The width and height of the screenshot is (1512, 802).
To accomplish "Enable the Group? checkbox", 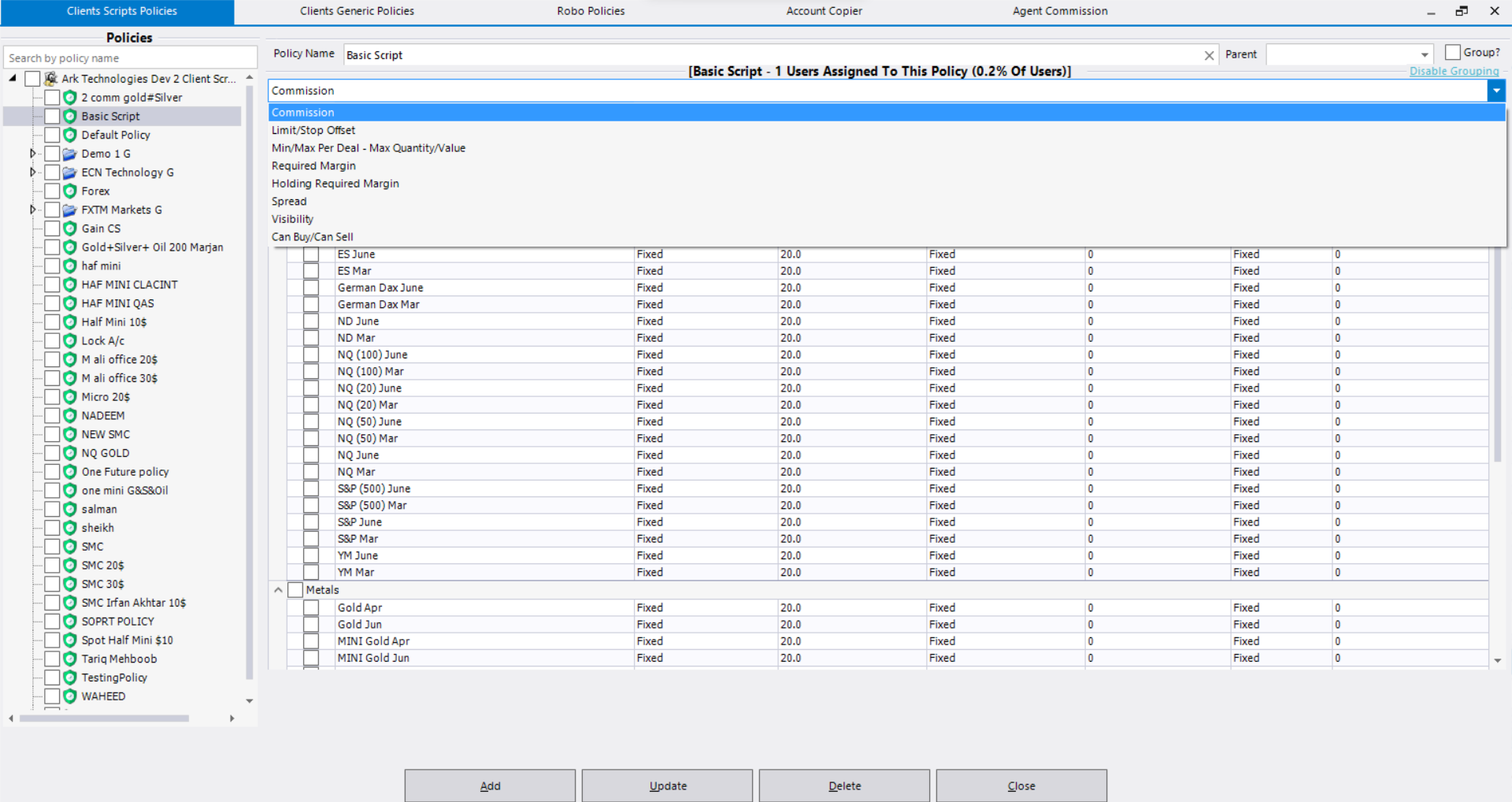I will (x=1453, y=53).
